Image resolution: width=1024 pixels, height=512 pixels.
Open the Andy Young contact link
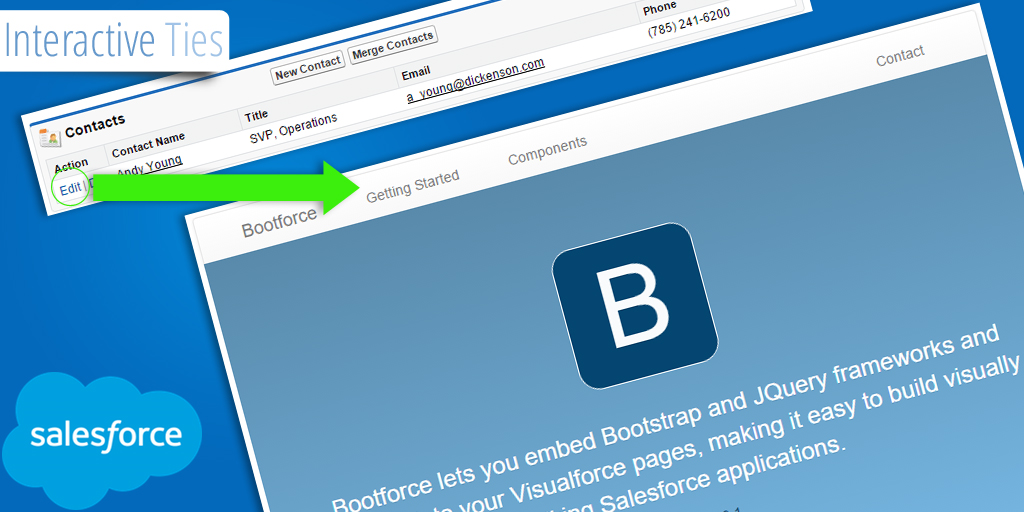click(x=148, y=167)
